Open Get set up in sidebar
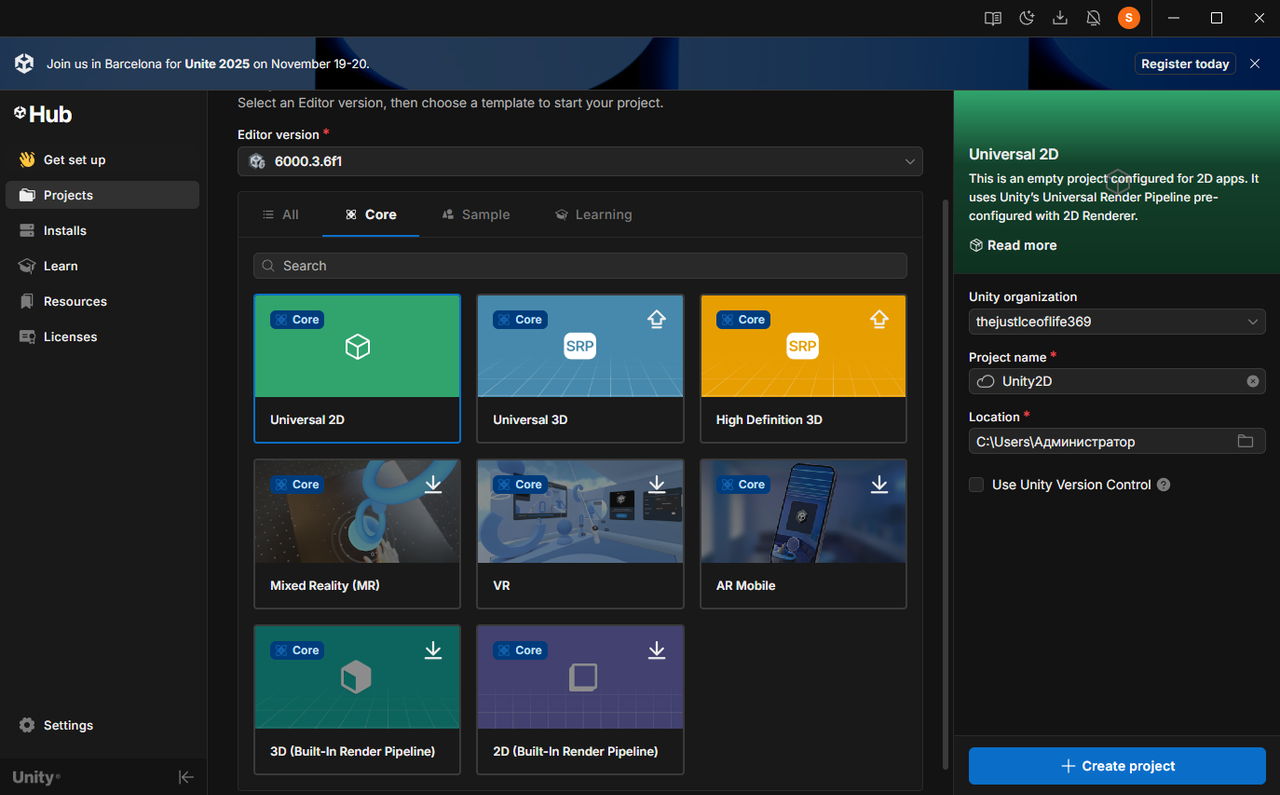 [x=103, y=160]
